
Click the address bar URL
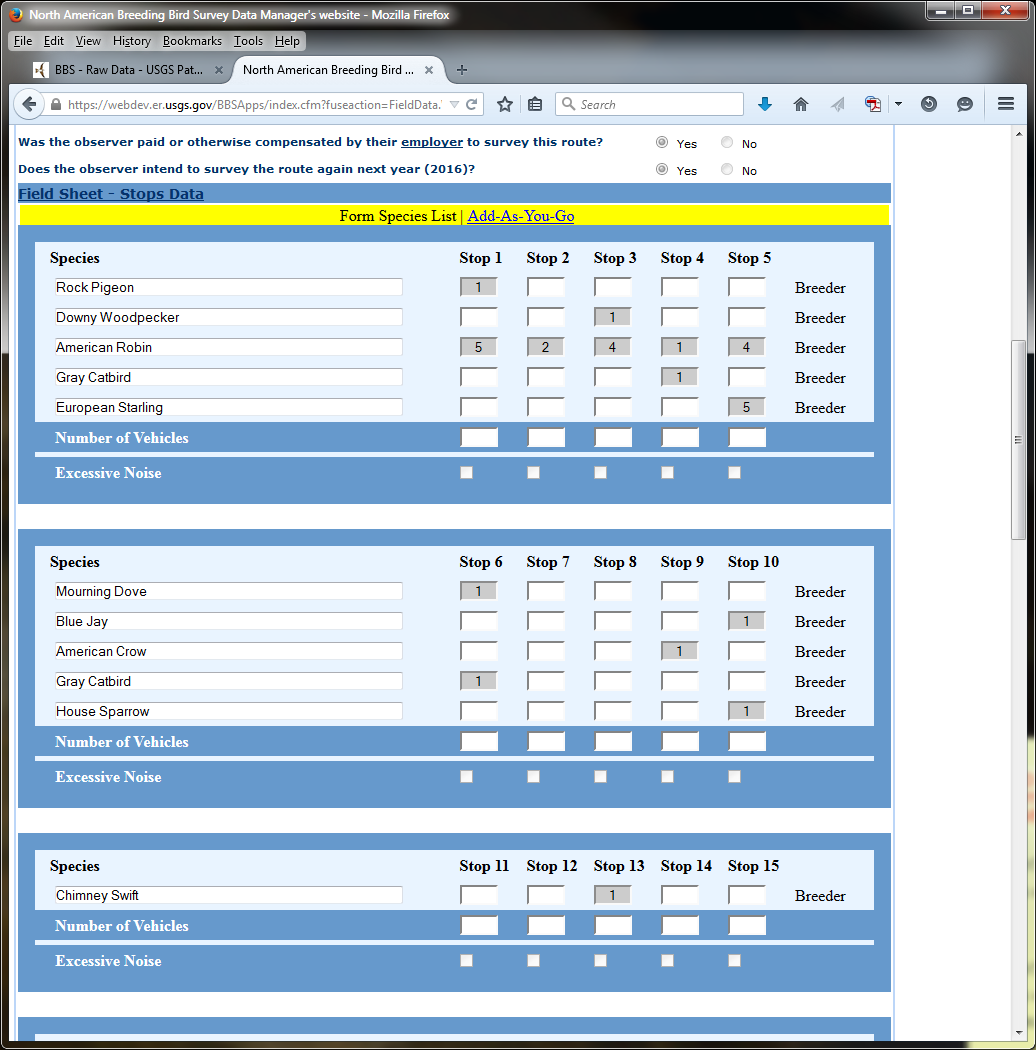point(254,104)
